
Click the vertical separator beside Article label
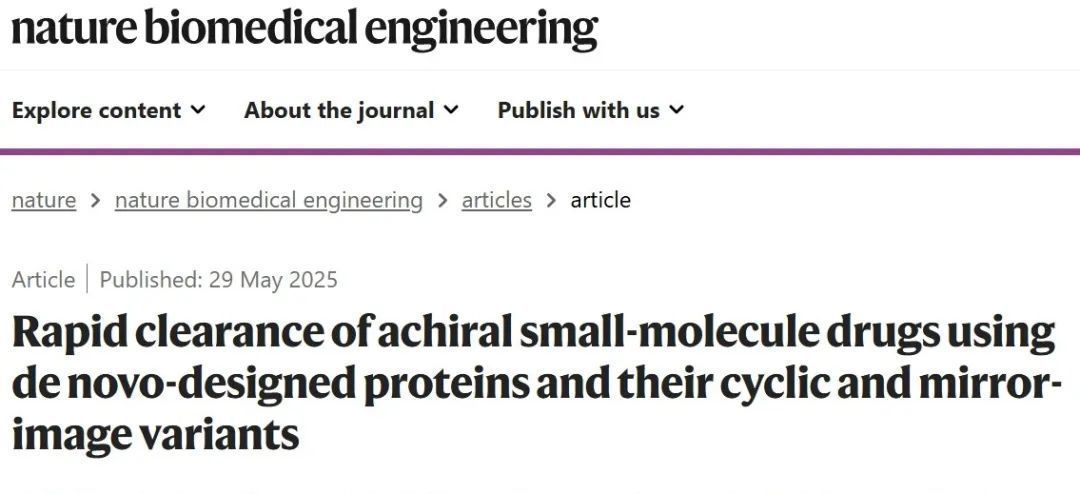point(87,279)
